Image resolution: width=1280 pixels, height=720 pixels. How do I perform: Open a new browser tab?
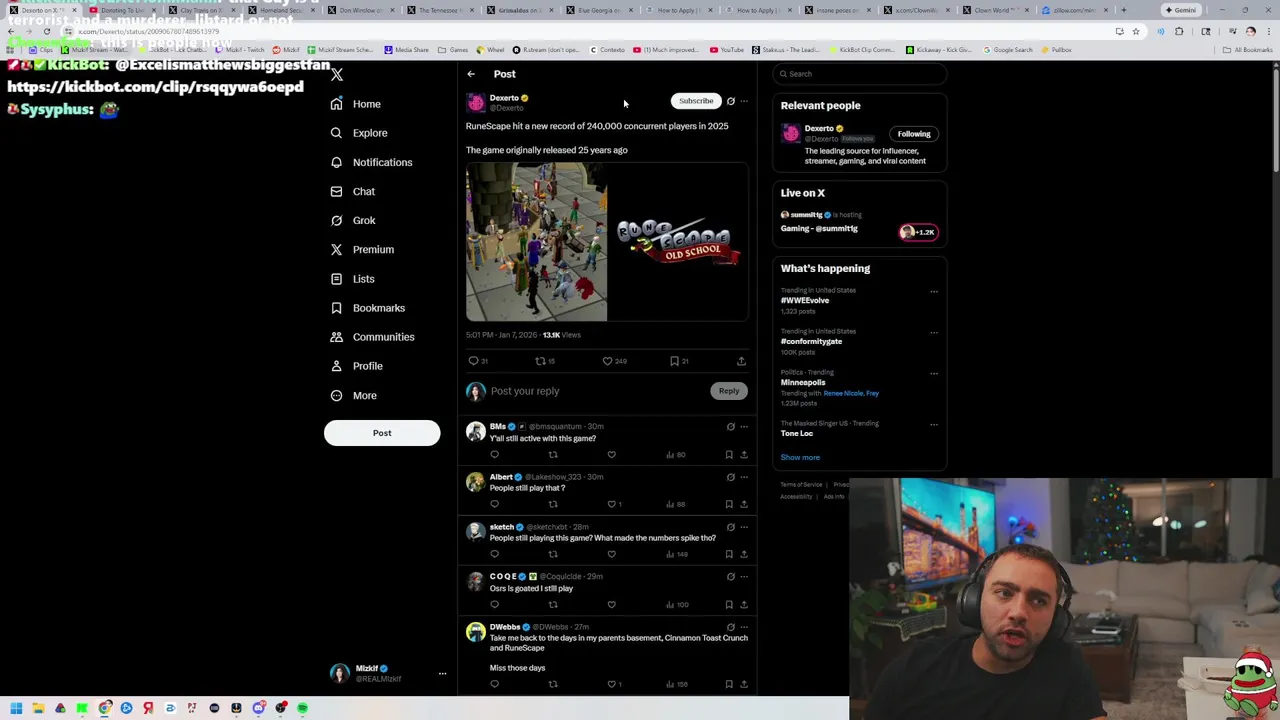pos(1123,10)
